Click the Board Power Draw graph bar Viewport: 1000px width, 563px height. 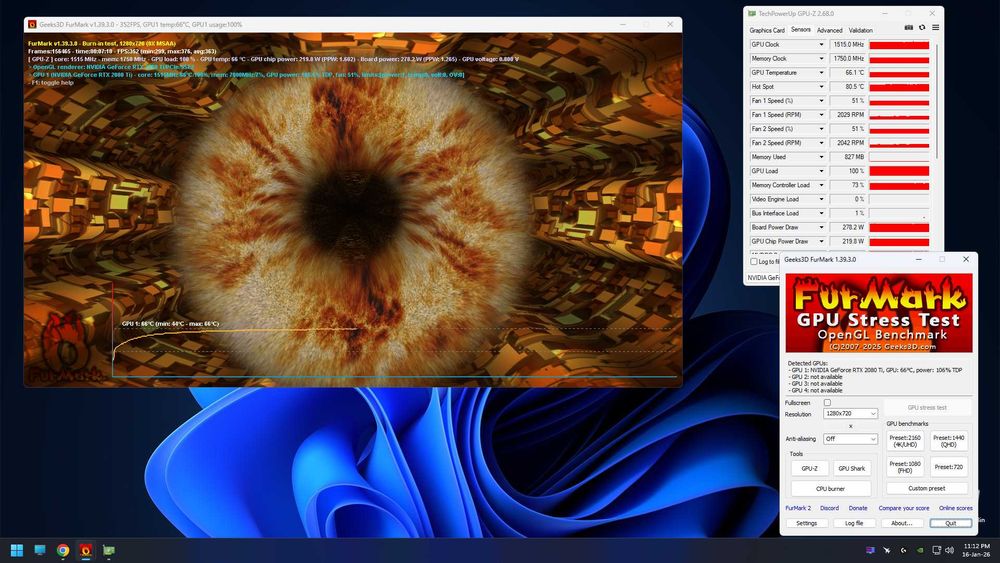point(899,227)
